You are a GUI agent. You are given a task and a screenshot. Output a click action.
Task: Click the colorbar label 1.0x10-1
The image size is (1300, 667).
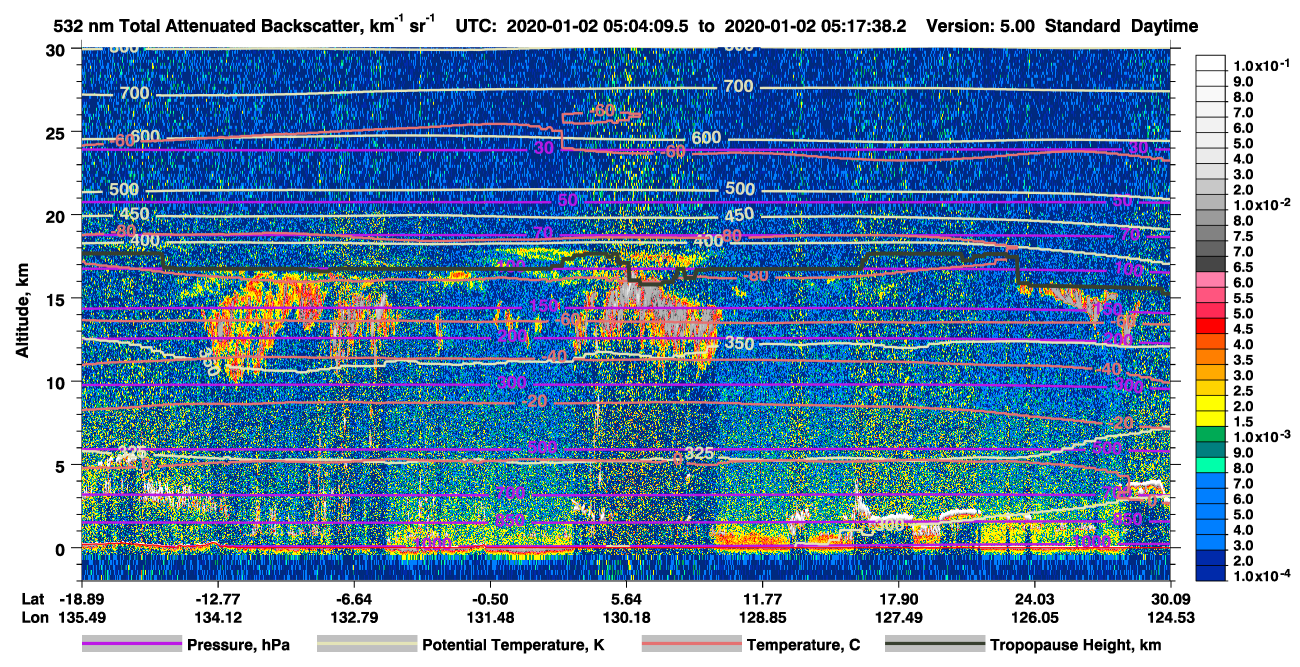[1260, 65]
